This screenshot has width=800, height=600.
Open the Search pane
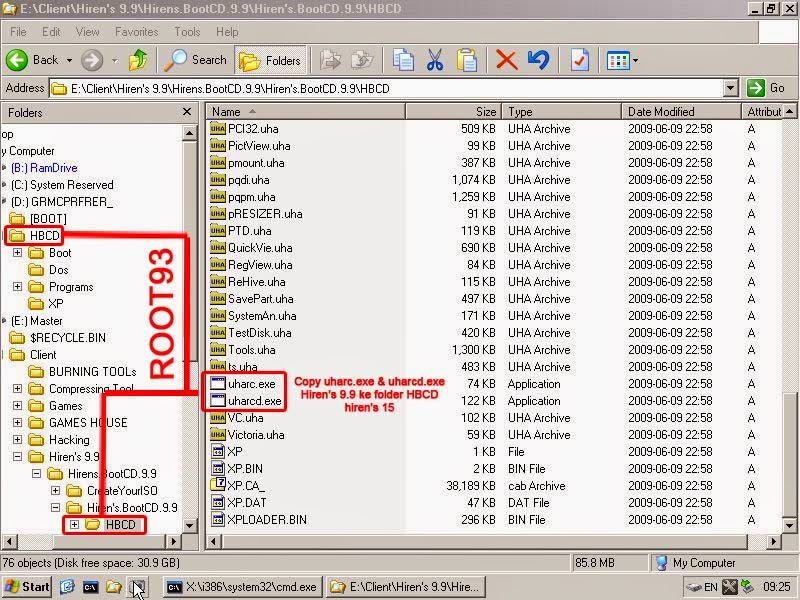click(195, 60)
